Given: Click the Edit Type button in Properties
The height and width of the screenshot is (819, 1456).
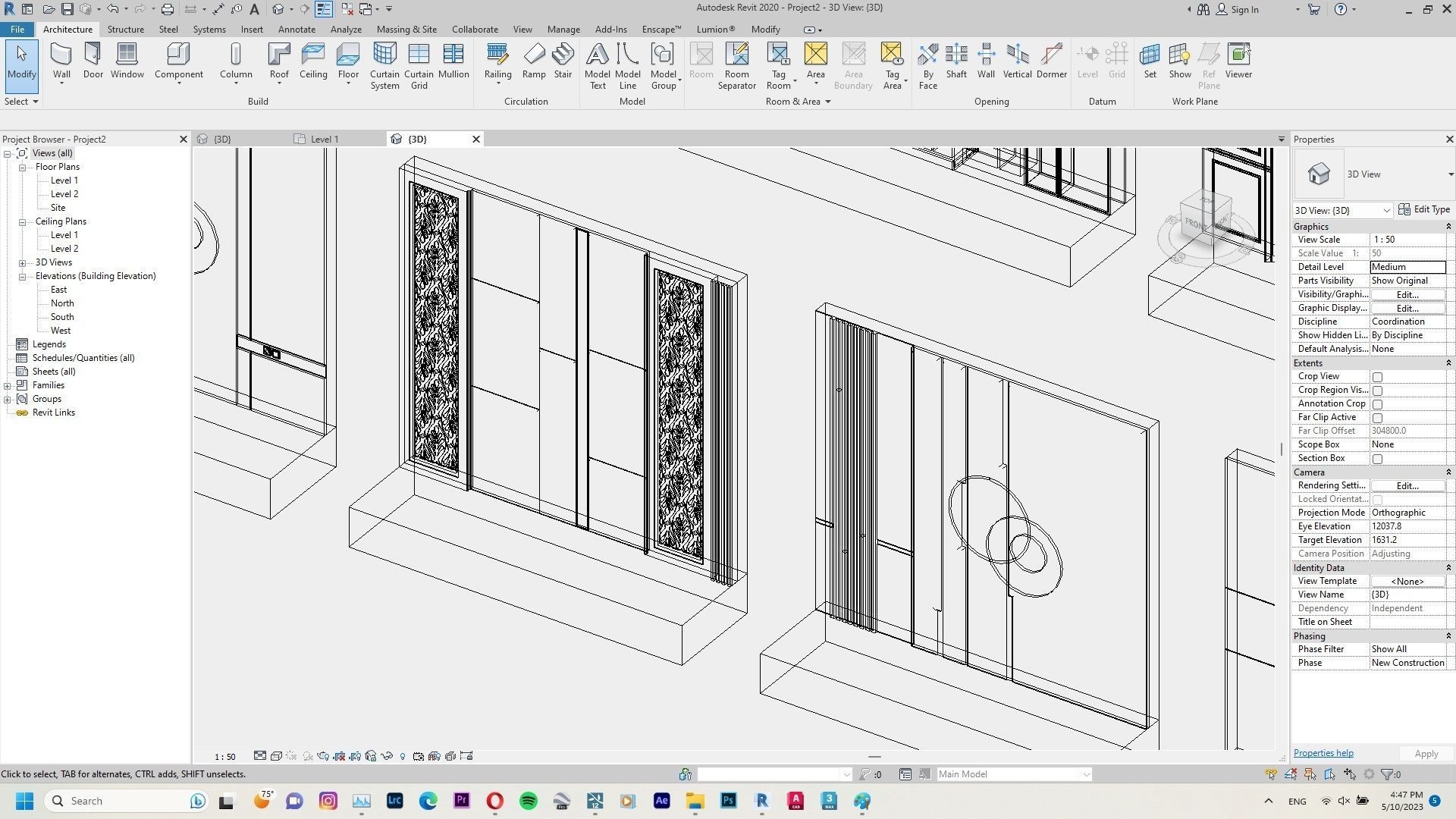Looking at the screenshot, I should click(x=1429, y=209).
